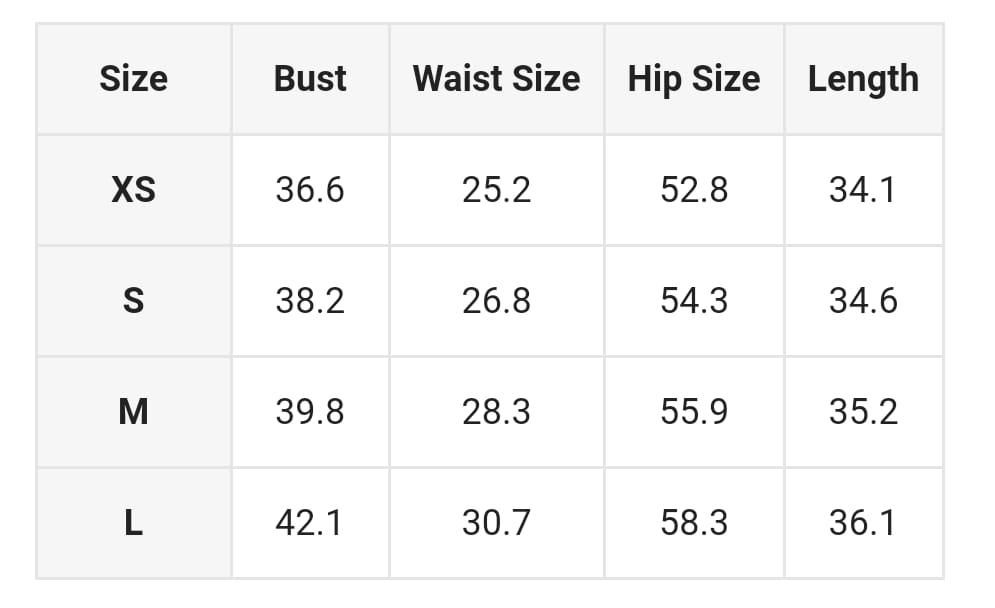
Task: Select the M length value 35.2
Action: tap(863, 411)
